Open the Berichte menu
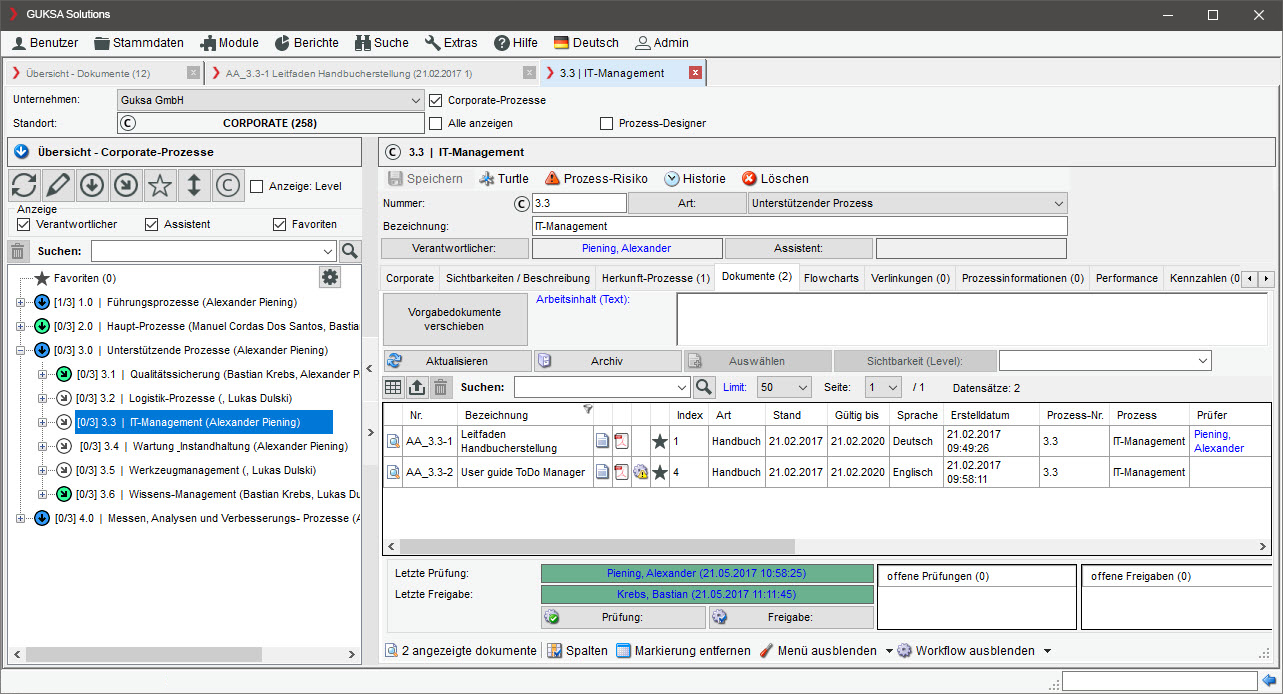1283x694 pixels. coord(306,43)
